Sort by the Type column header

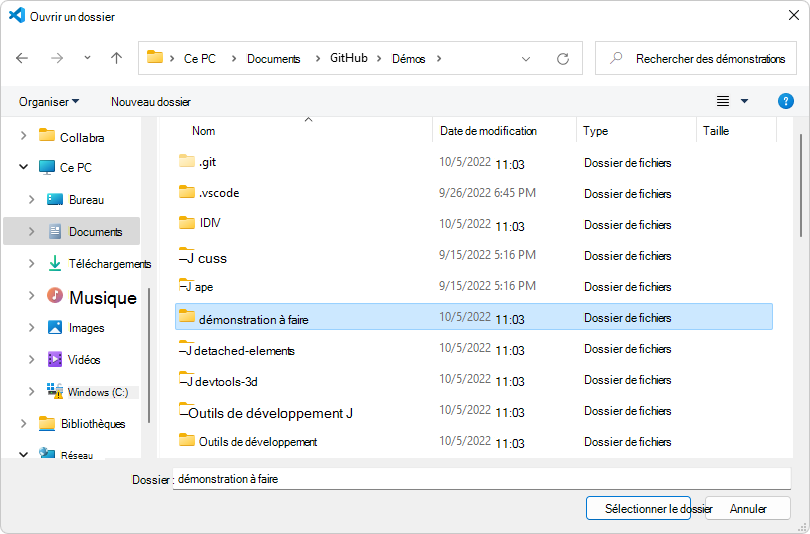[x=595, y=131]
